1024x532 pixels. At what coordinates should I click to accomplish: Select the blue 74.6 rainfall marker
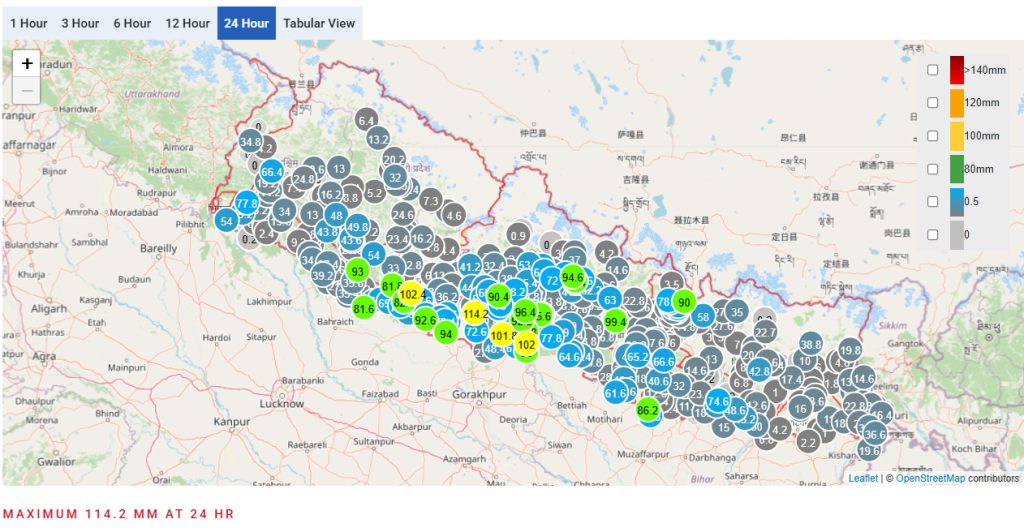point(718,401)
